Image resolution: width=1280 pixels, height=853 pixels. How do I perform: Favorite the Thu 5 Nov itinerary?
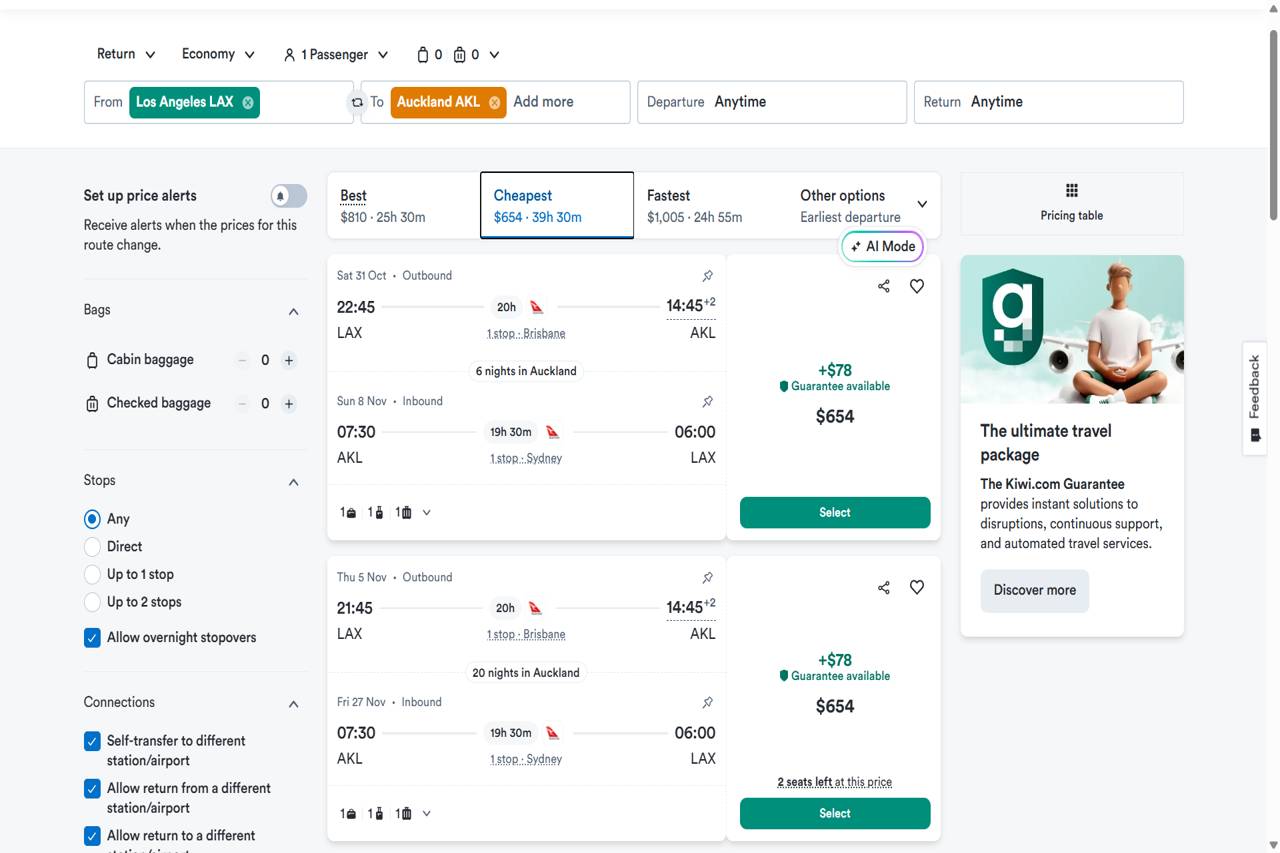[x=917, y=587]
